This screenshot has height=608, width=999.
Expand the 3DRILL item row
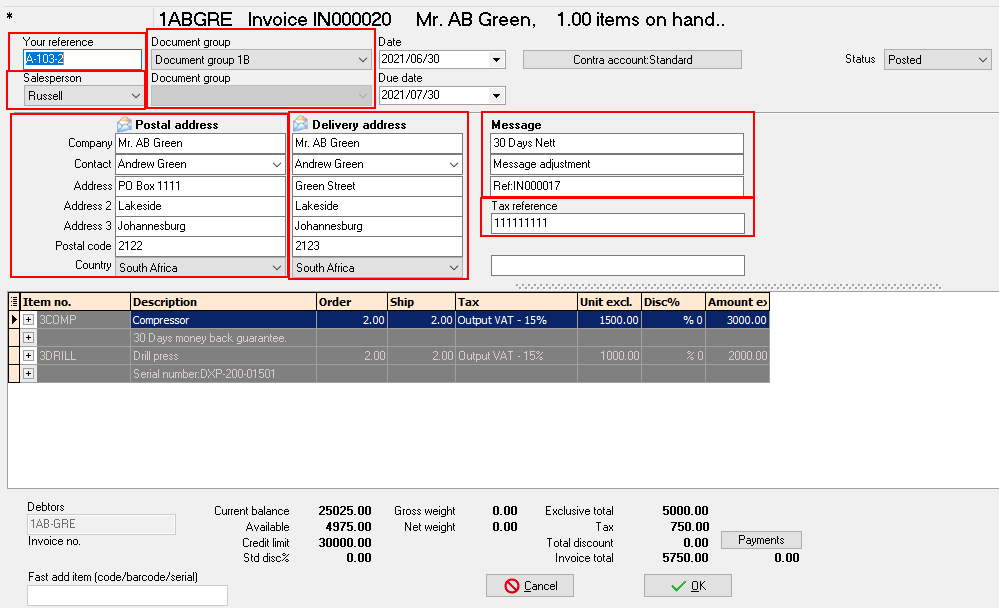tap(29, 356)
